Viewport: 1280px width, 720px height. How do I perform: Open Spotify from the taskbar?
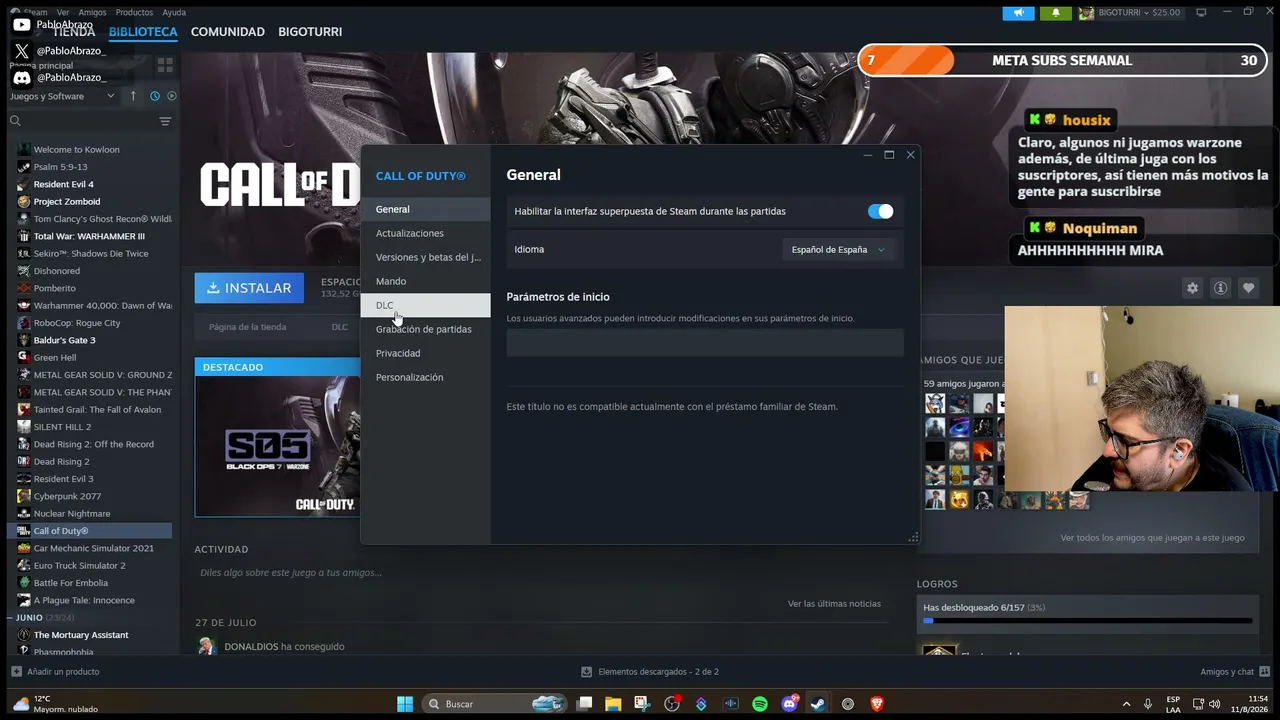pos(760,704)
